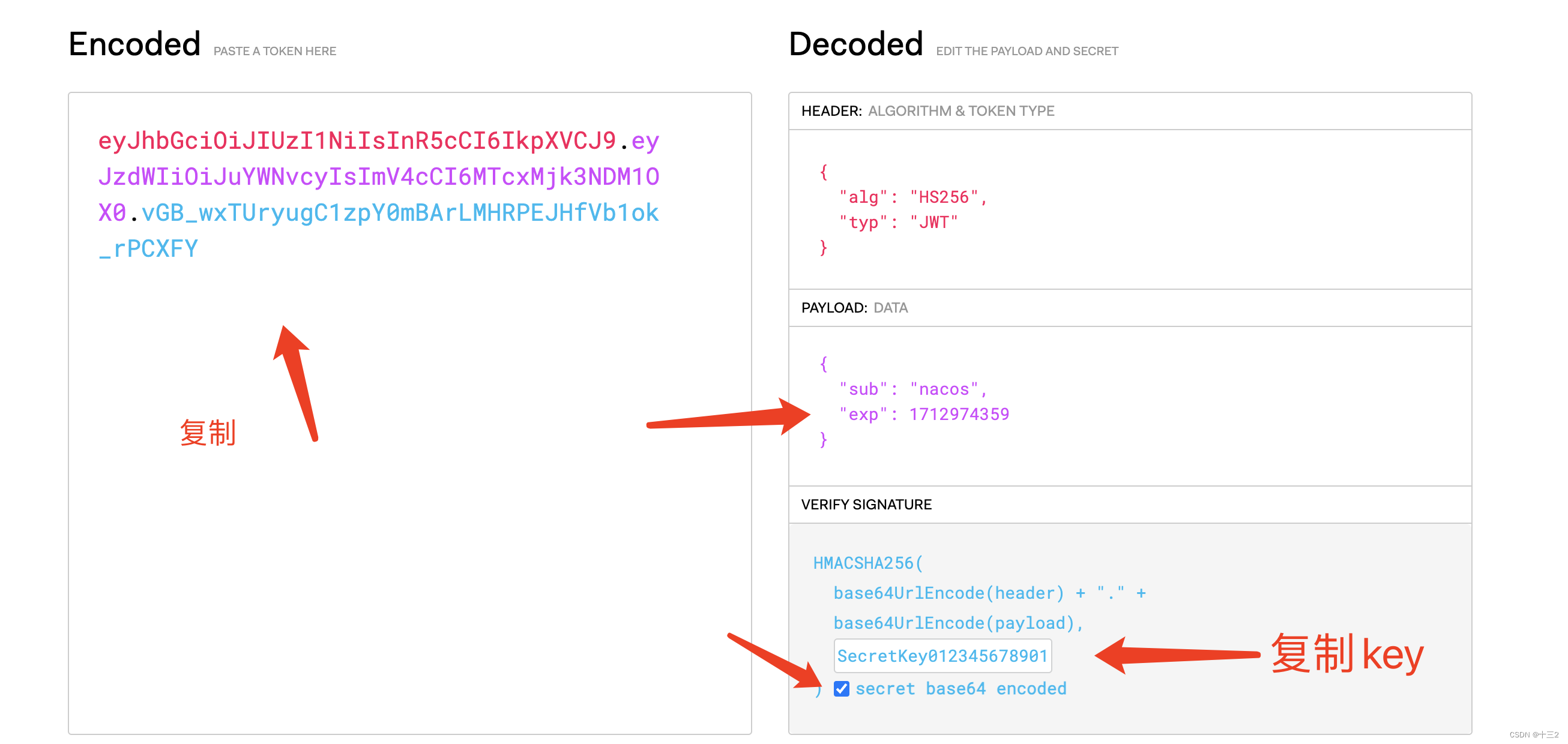The height and width of the screenshot is (744, 1568).
Task: Click the VERIFY SIGNATURE section title
Action: point(866,504)
